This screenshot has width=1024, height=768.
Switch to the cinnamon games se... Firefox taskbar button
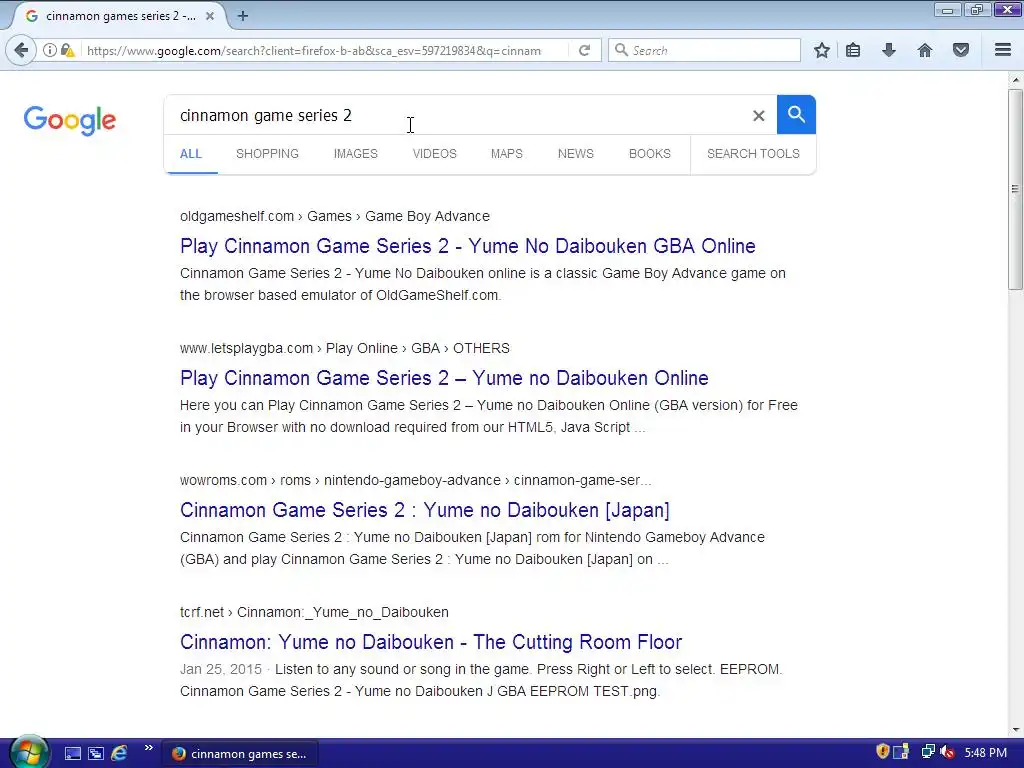point(239,754)
